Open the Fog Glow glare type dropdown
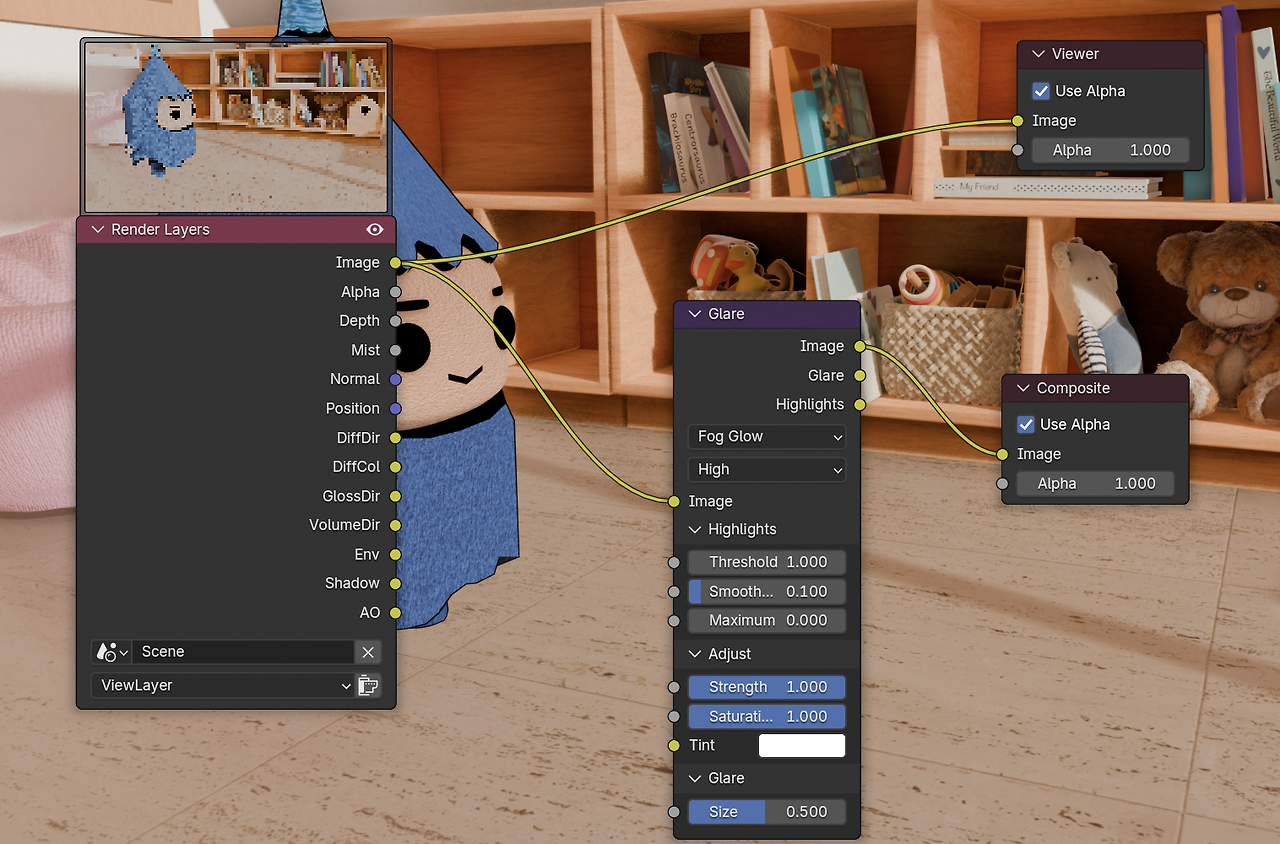 (767, 437)
